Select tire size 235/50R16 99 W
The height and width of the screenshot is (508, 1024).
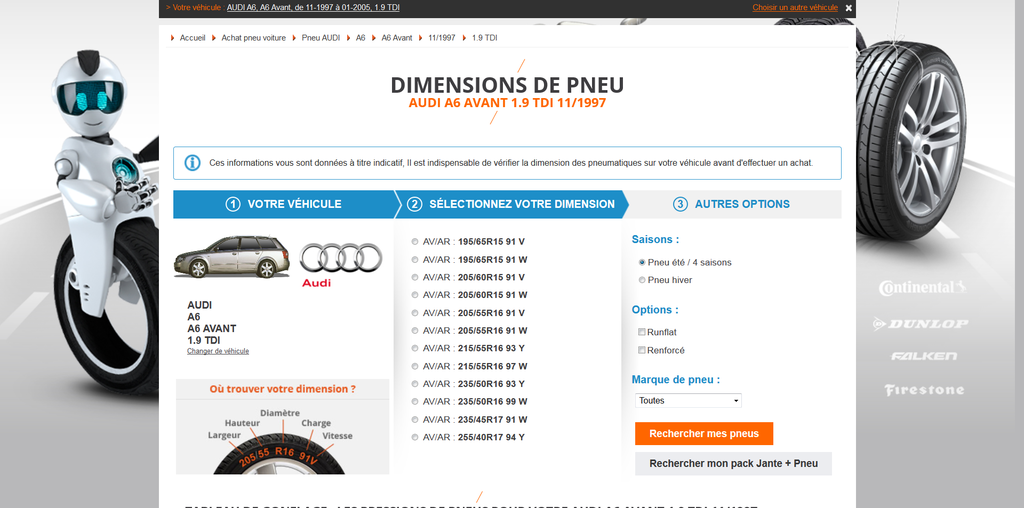[x=415, y=402]
